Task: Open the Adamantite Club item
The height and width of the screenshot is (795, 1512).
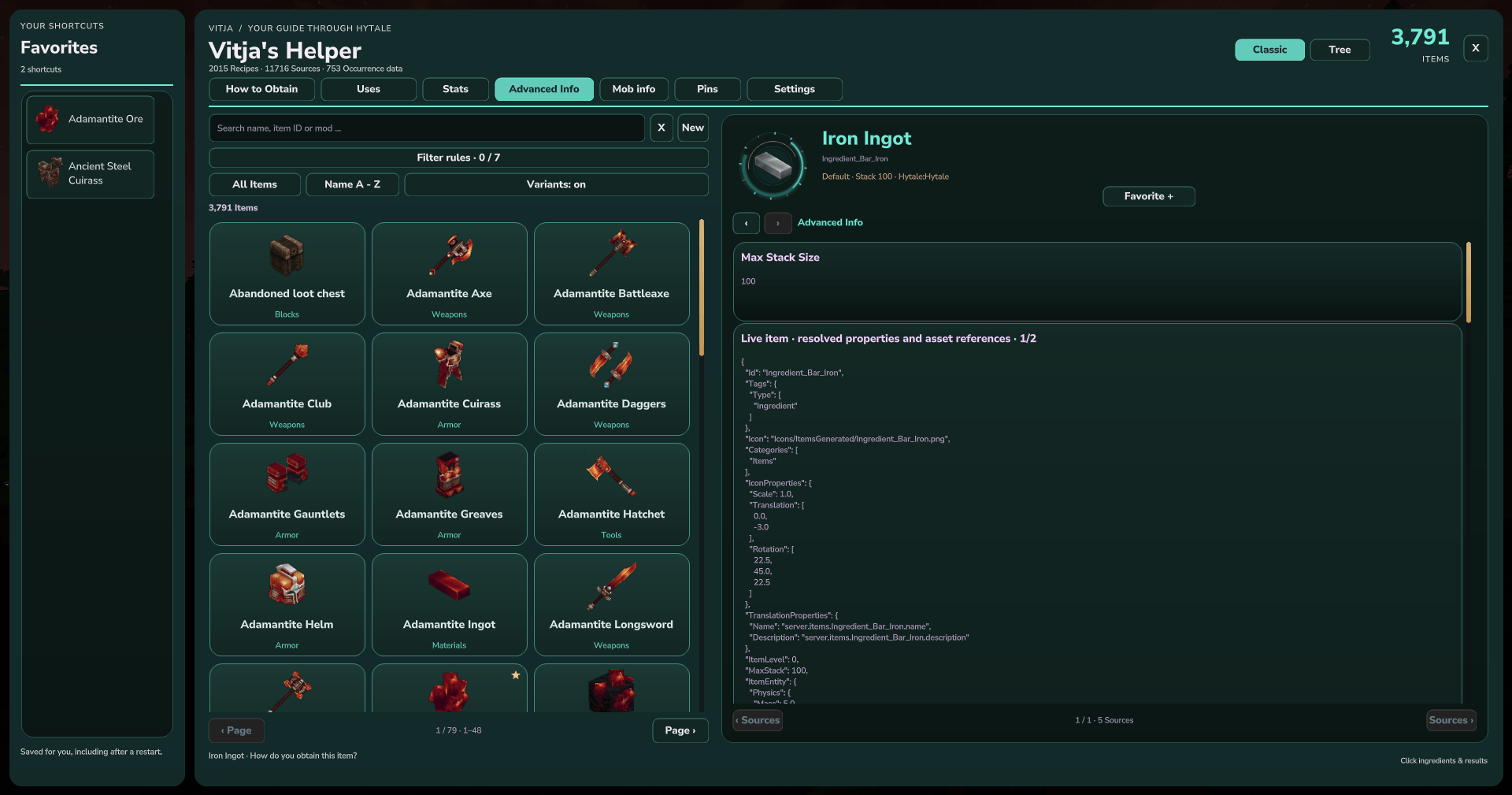Action: 287,384
